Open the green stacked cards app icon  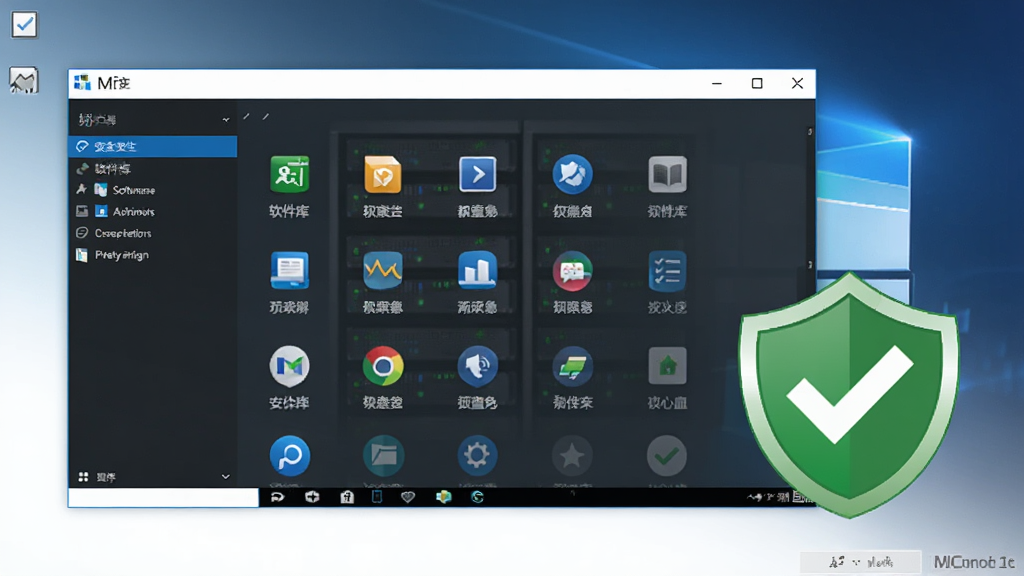pos(573,366)
